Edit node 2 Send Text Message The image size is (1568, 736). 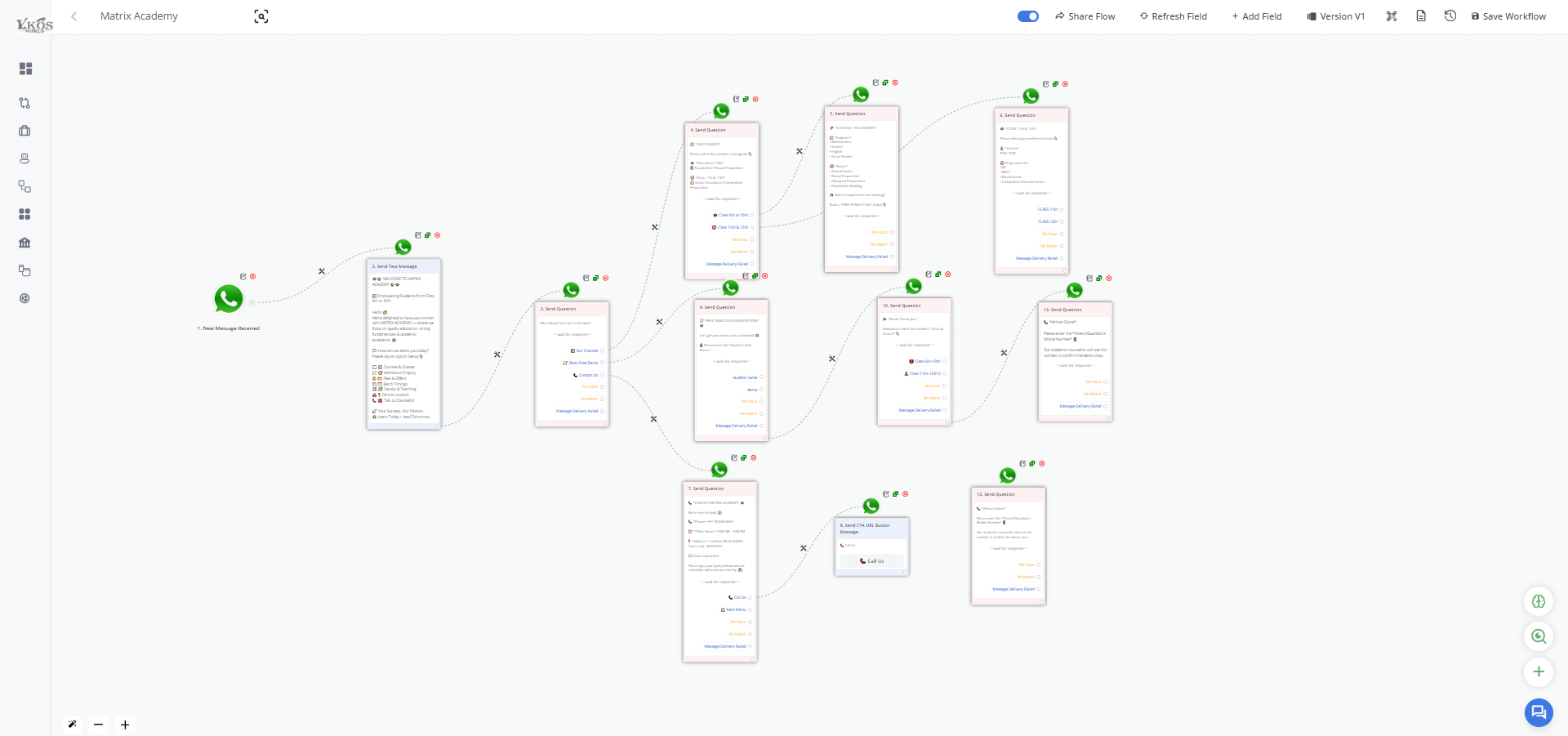[x=418, y=235]
